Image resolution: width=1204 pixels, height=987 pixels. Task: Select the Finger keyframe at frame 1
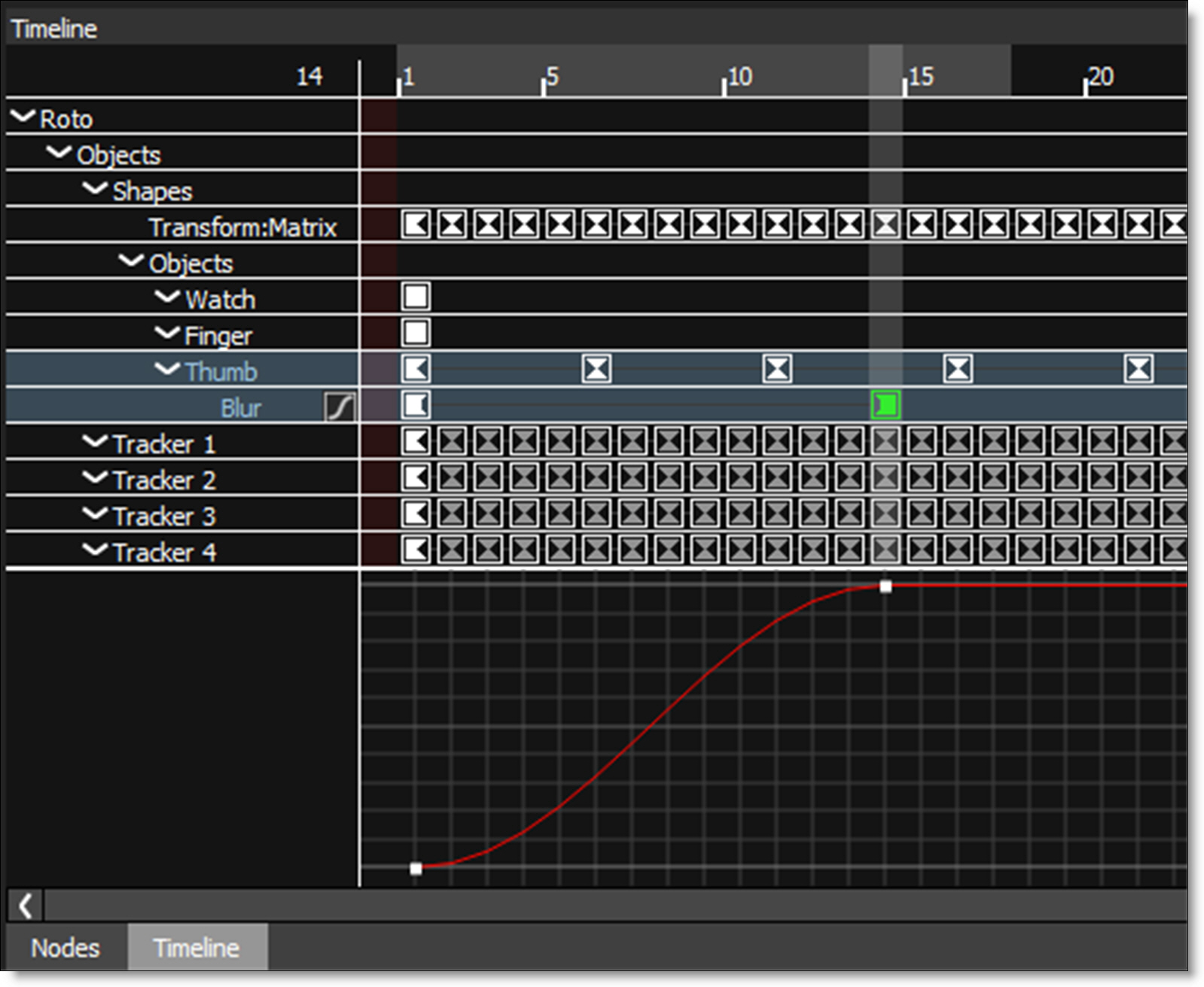[x=416, y=333]
